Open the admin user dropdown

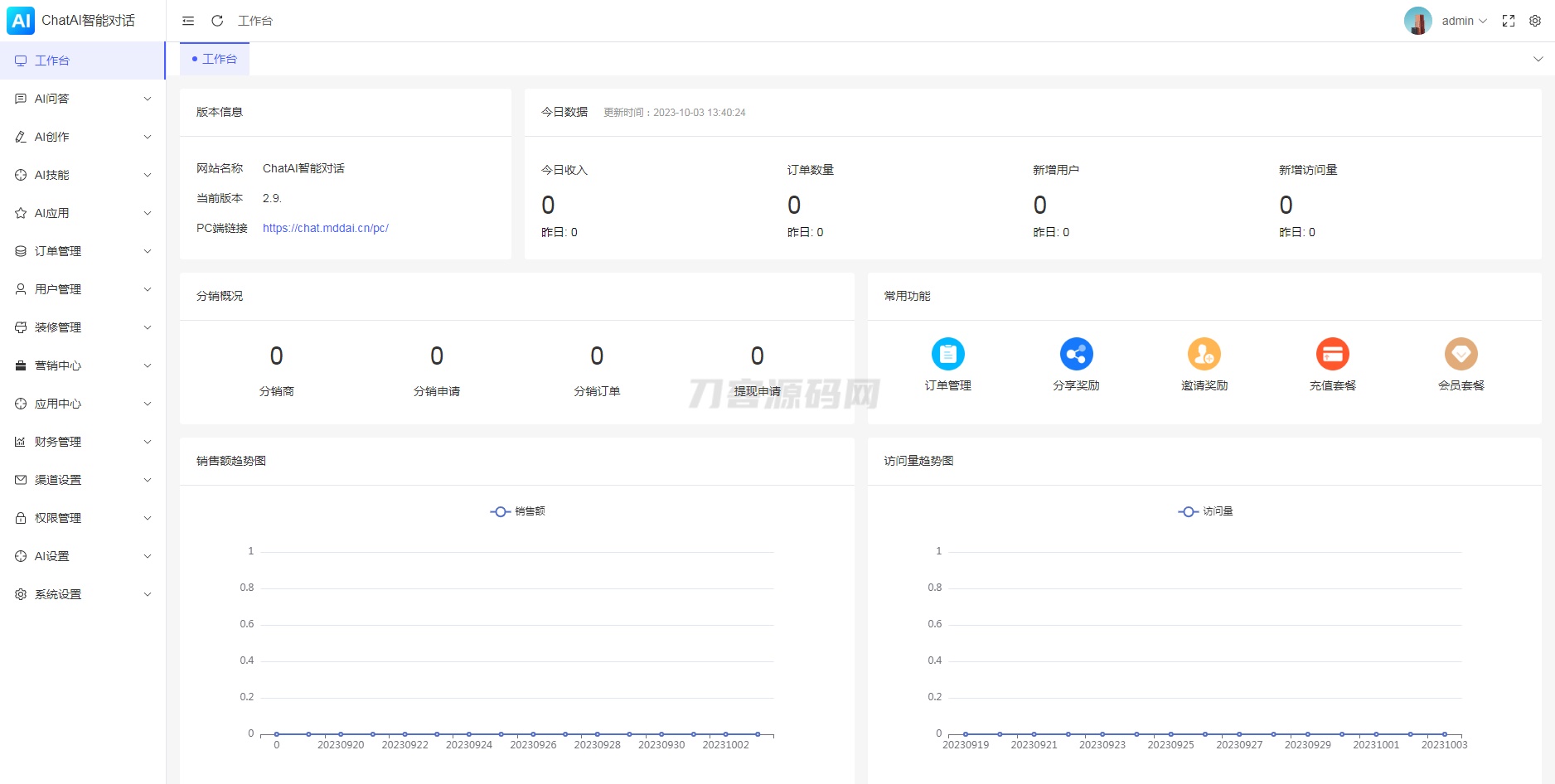coord(1464,21)
